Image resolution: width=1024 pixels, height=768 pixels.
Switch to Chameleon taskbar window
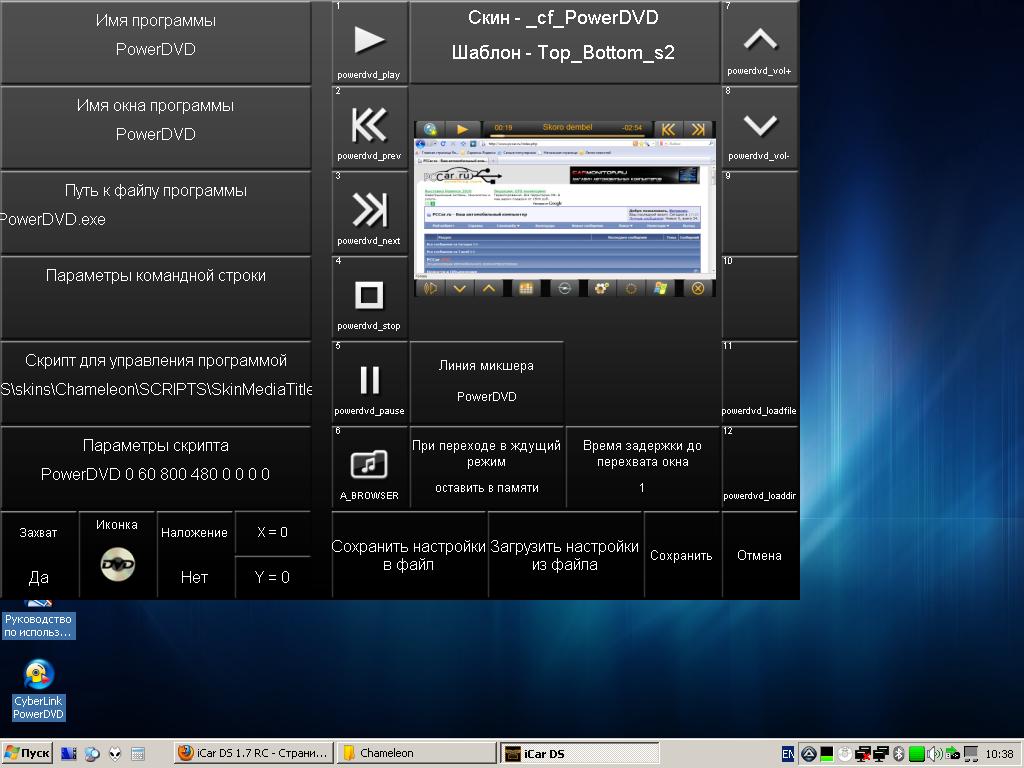(416, 753)
